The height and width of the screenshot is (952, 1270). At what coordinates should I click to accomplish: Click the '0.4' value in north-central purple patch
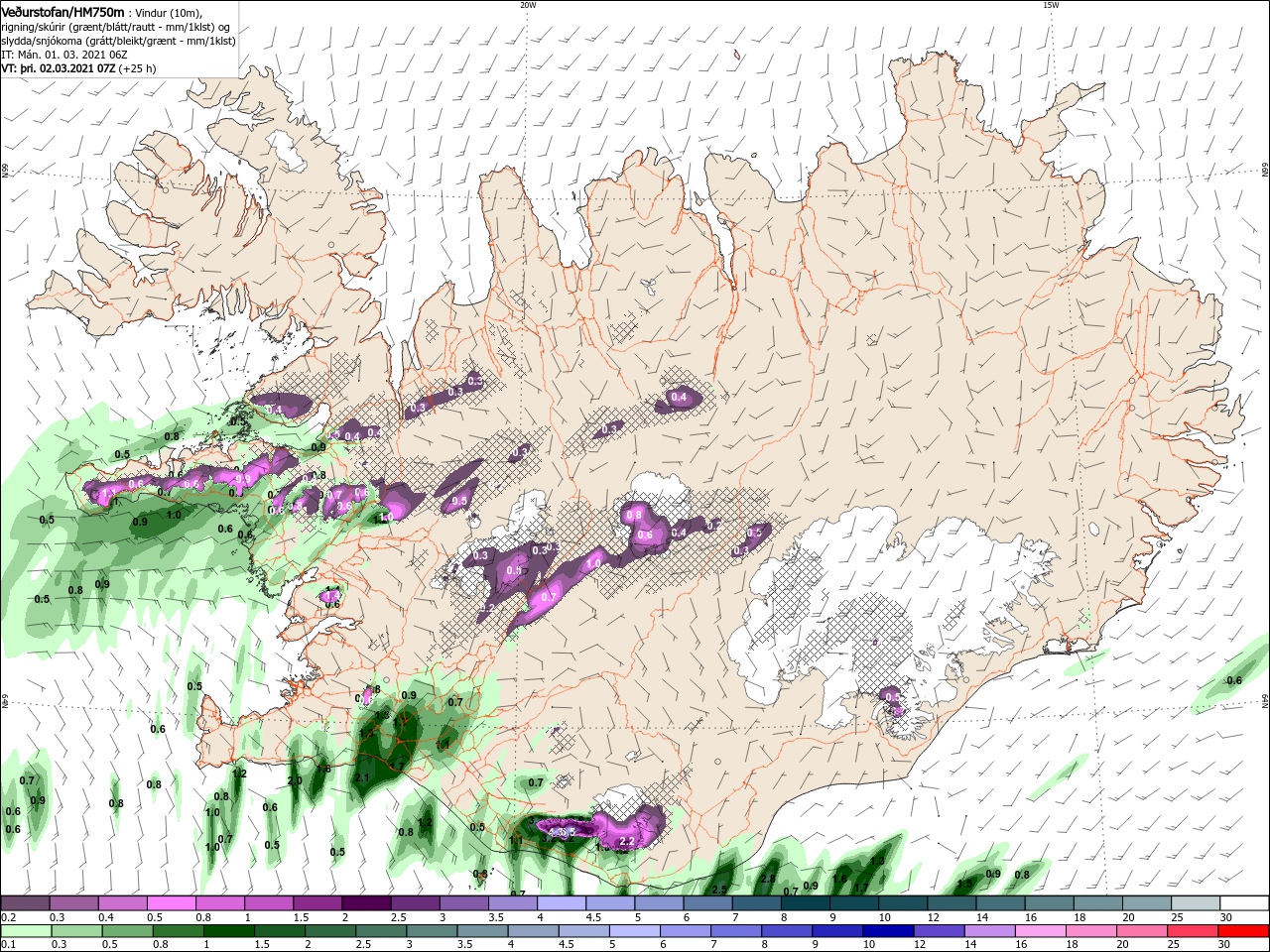point(679,398)
